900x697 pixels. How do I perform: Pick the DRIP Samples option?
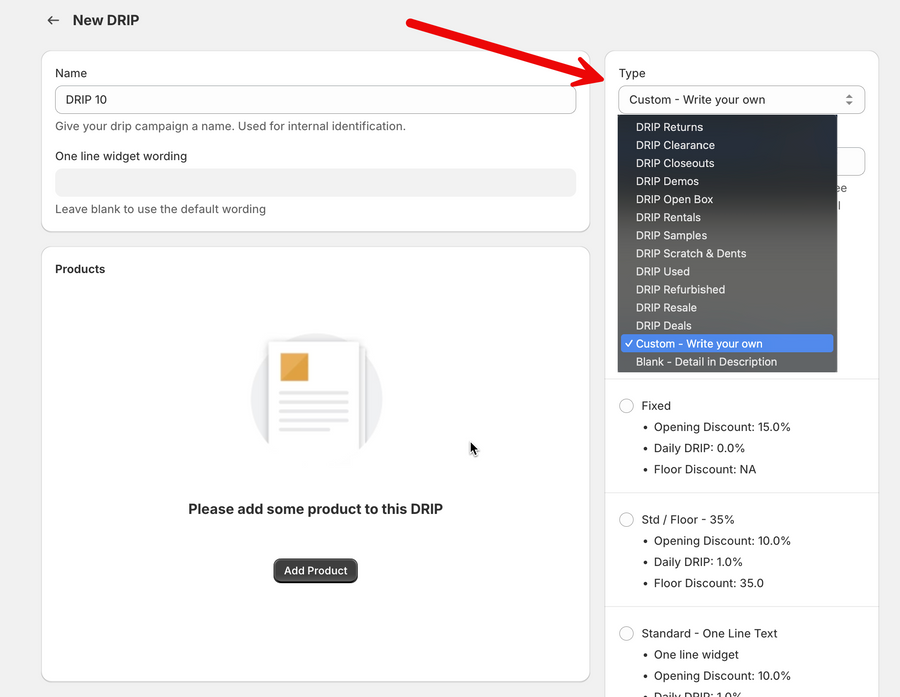671,235
